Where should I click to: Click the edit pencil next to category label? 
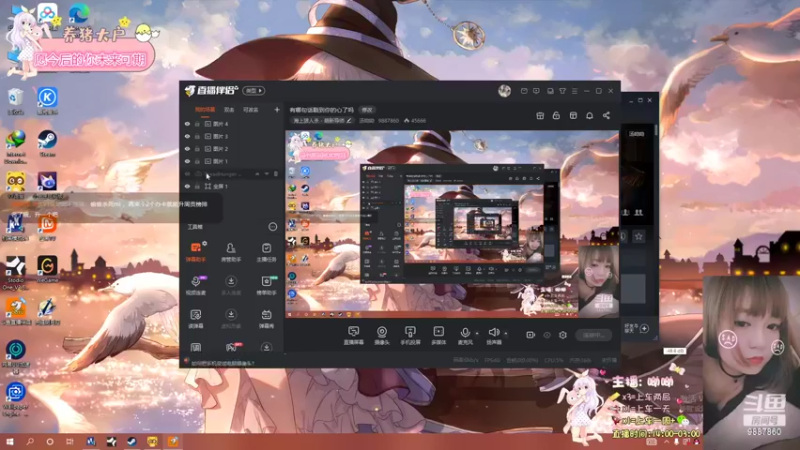pos(349,121)
